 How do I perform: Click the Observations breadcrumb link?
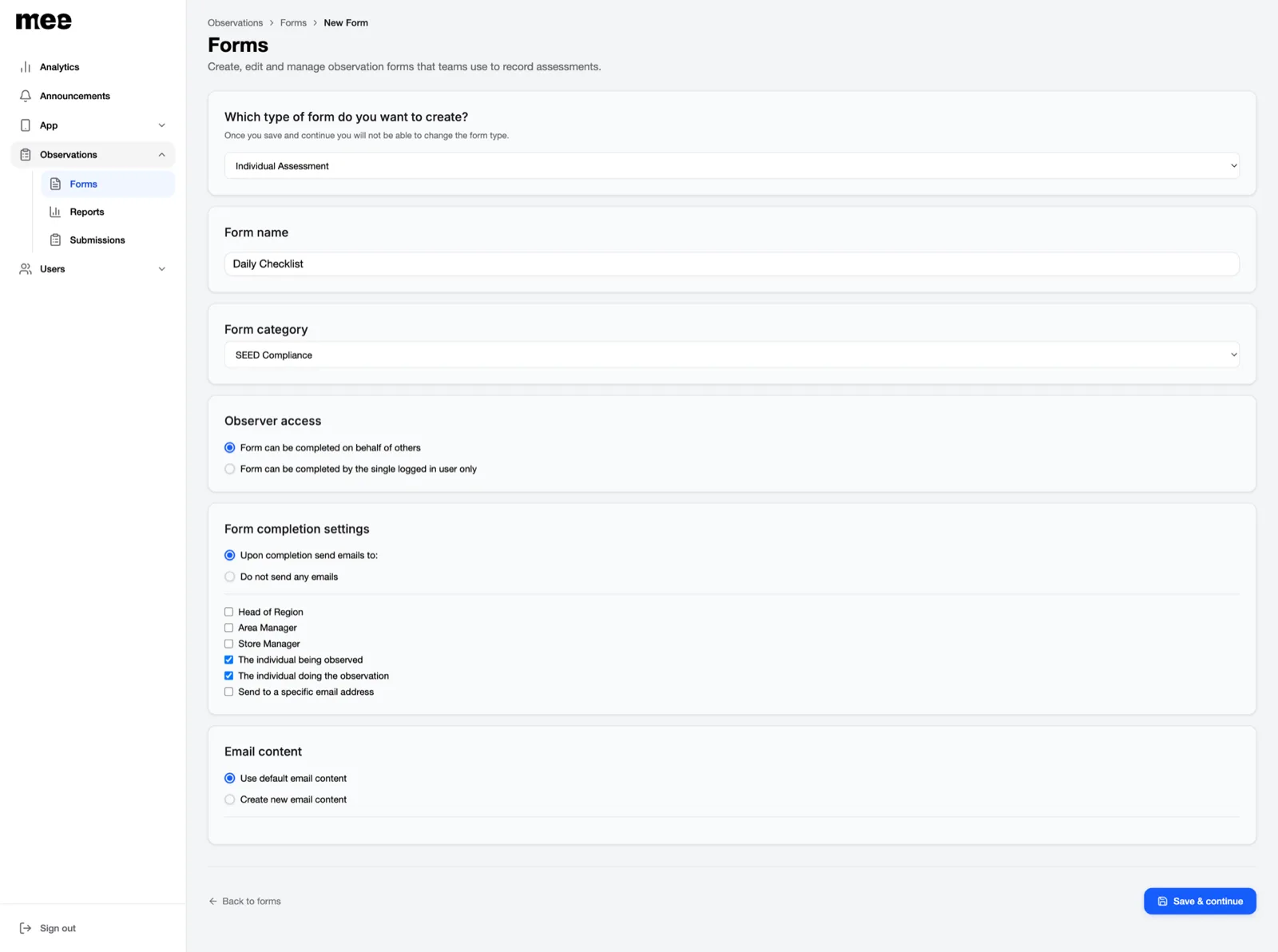[235, 22]
